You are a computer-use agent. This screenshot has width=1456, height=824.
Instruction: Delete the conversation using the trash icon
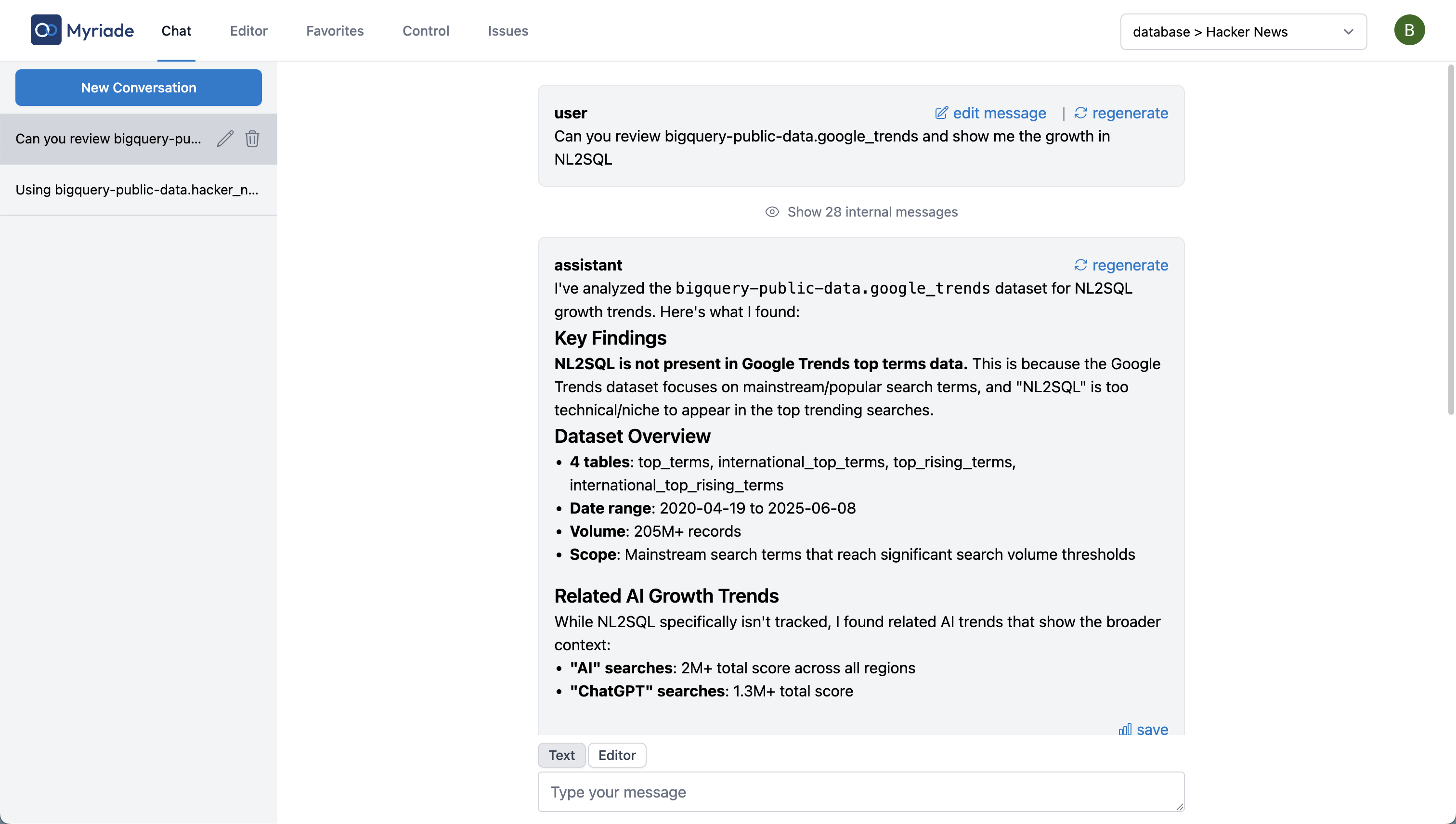(x=252, y=139)
